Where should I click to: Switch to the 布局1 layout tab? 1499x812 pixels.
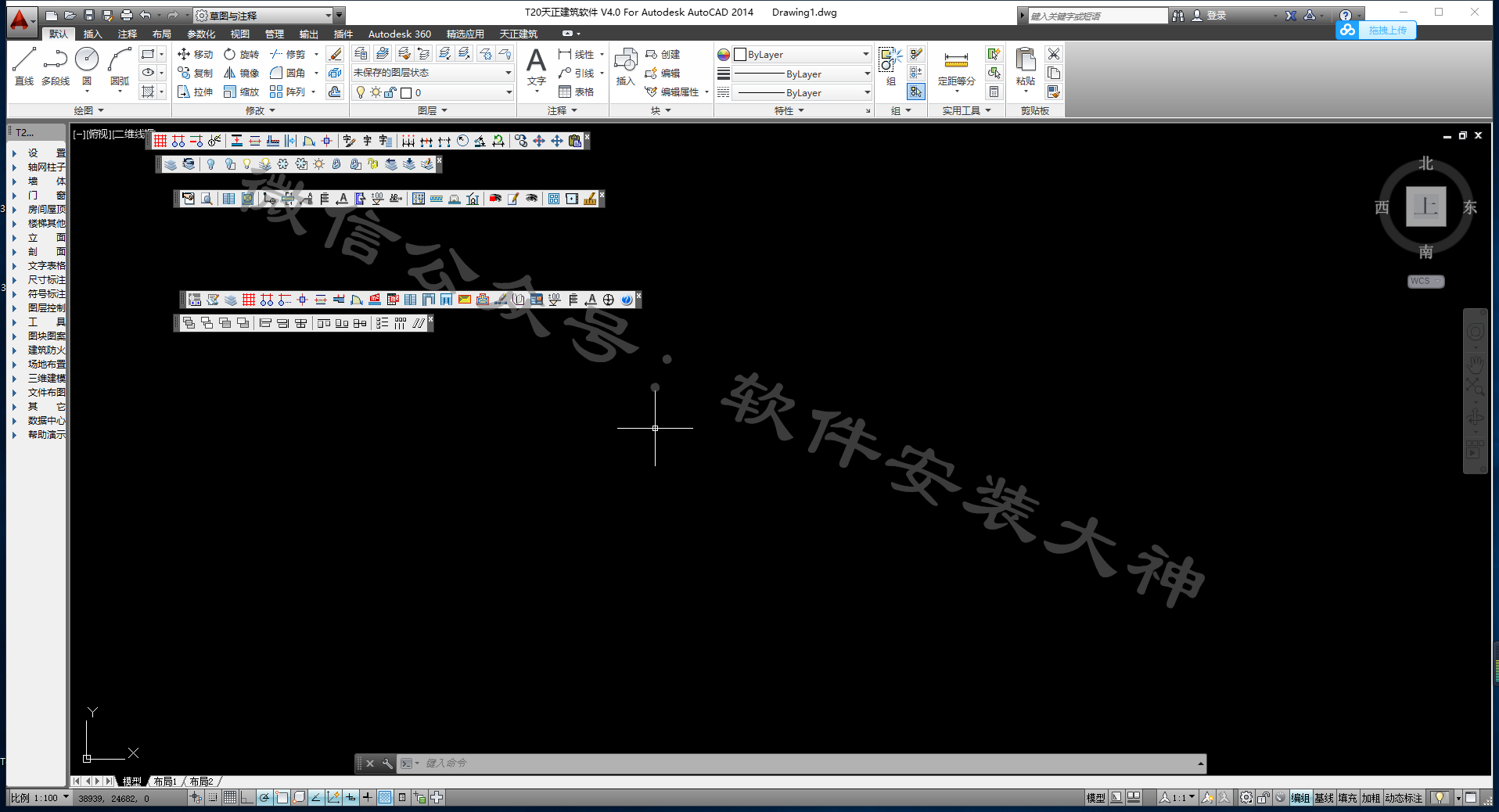pos(165,781)
